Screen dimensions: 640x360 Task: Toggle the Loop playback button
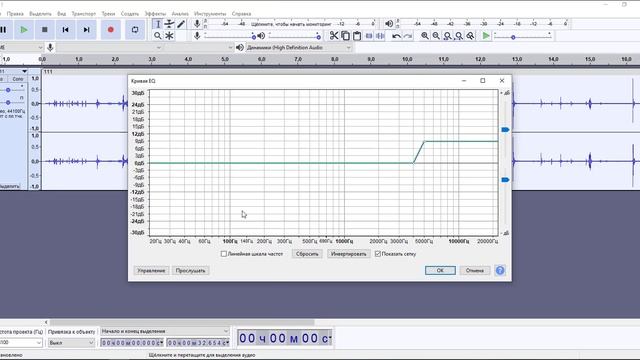click(135, 30)
